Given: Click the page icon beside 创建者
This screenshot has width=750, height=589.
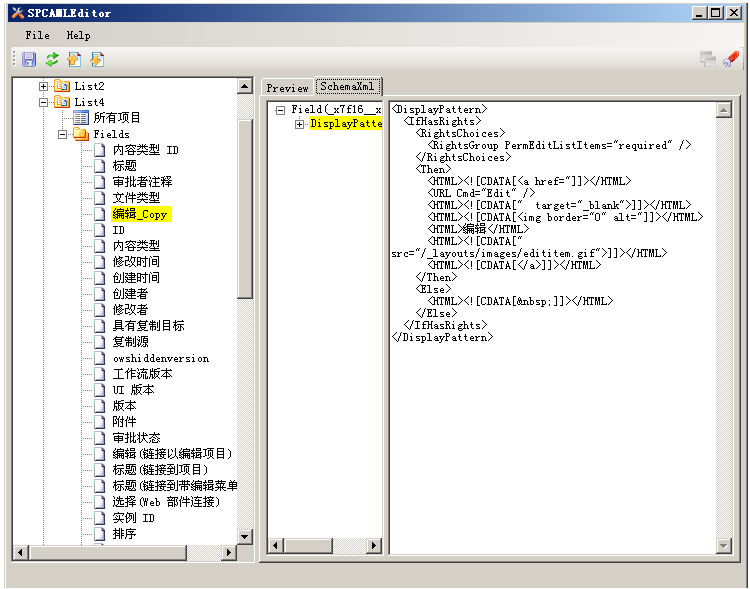Looking at the screenshot, I should (x=99, y=294).
